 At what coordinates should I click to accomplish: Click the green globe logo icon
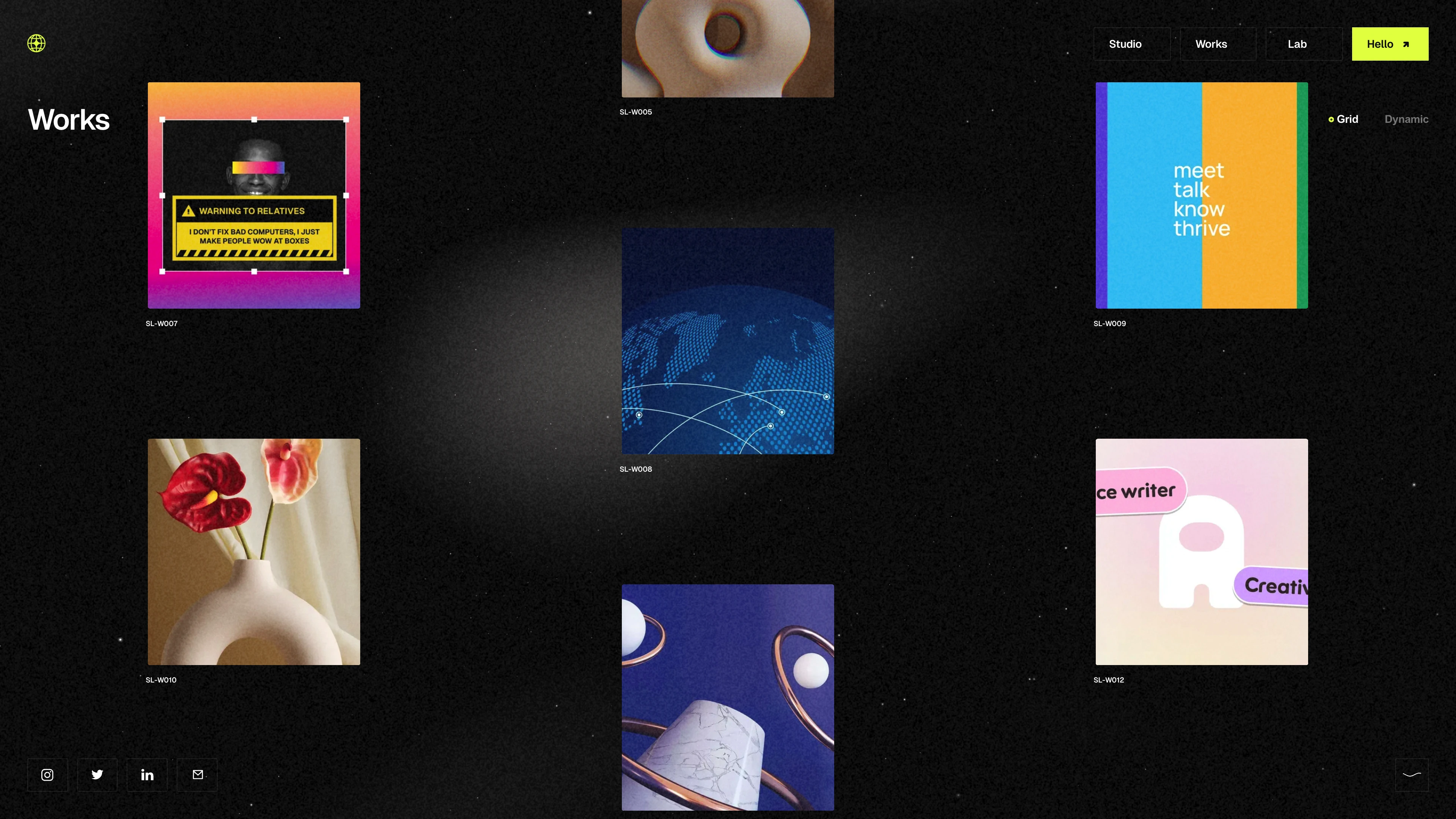click(x=36, y=44)
